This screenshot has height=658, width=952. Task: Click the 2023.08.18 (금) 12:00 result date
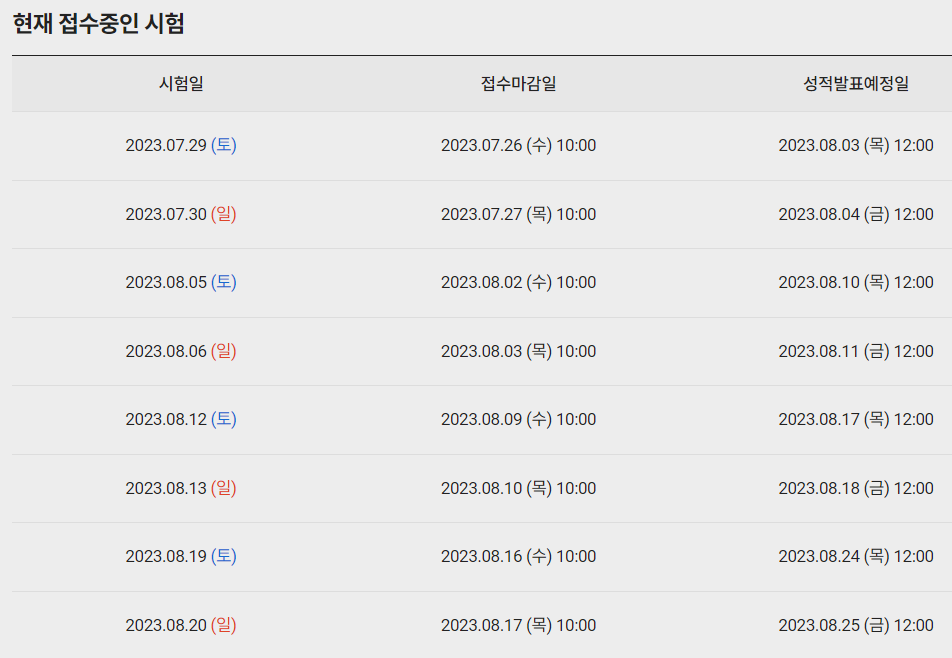(856, 488)
